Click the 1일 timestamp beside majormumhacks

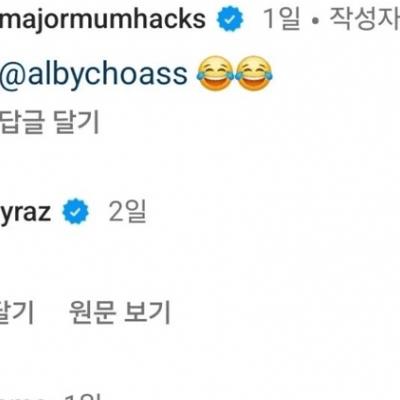(282, 19)
